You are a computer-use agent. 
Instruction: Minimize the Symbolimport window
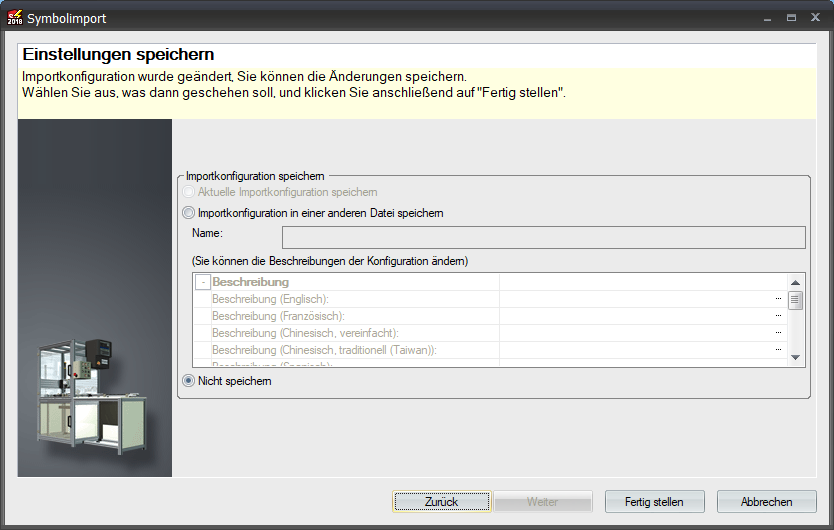tap(767, 18)
